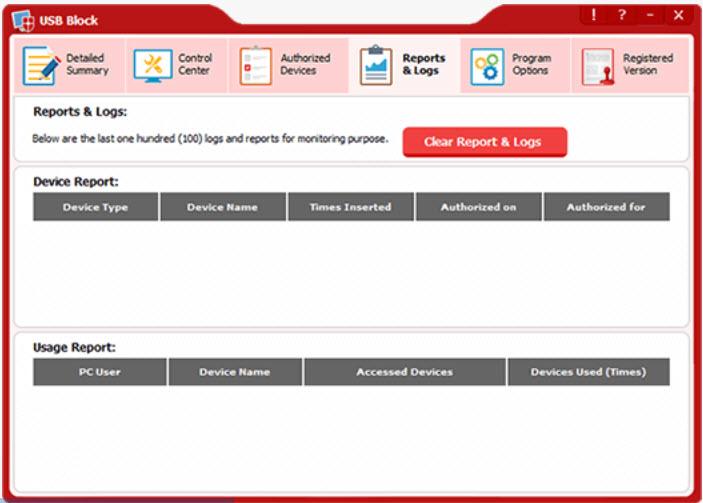Click the 'Usage Report:' heading text
The image size is (703, 503).
pyautogui.click(x=74, y=347)
